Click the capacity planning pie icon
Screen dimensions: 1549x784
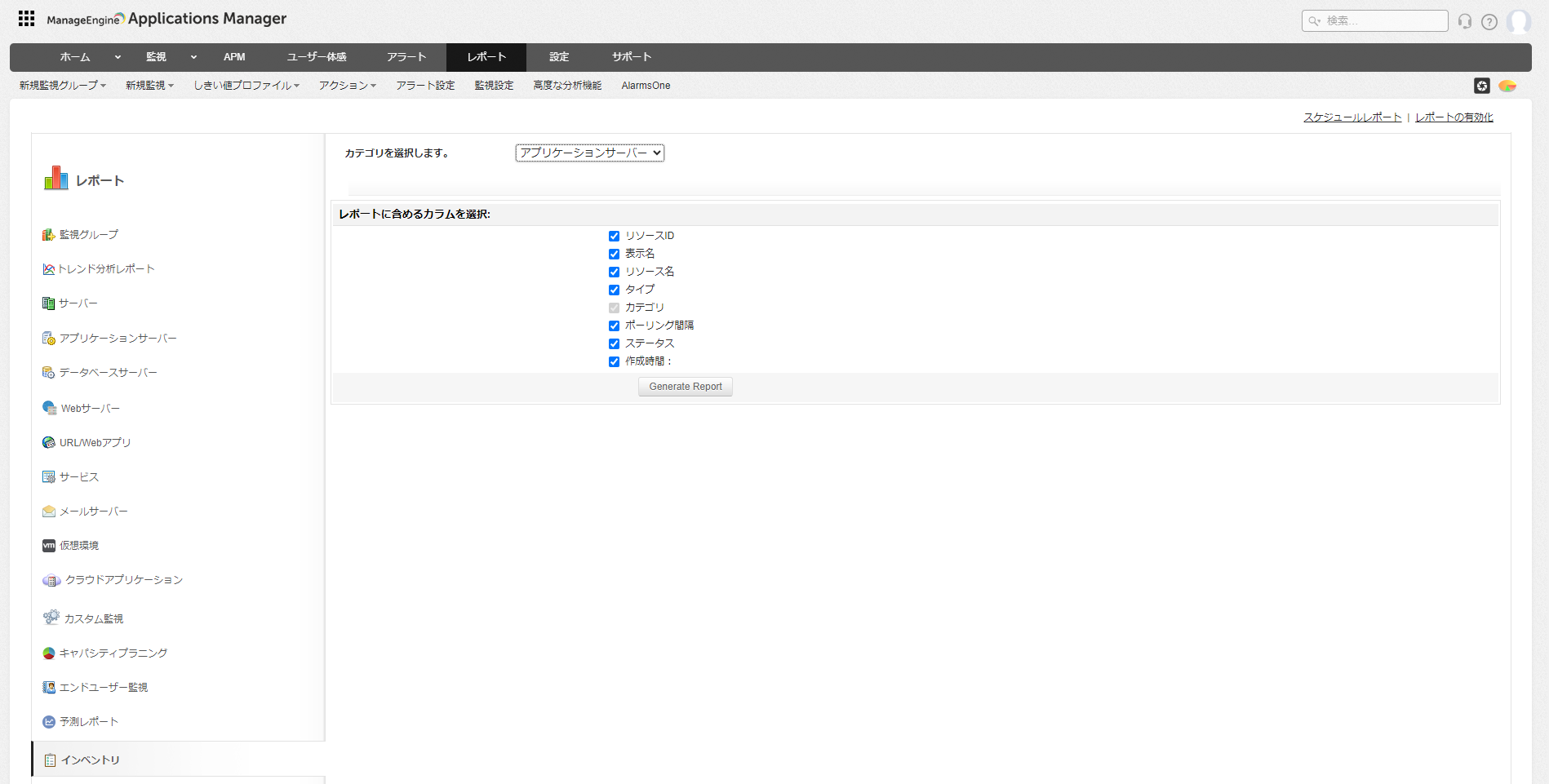(x=49, y=653)
